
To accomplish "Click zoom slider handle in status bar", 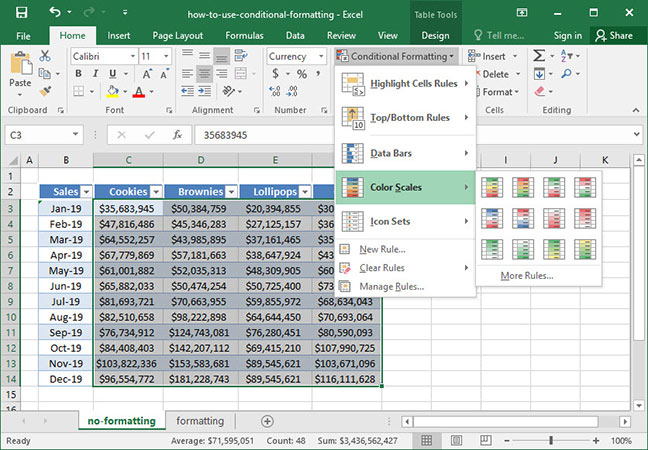I will click(551, 440).
